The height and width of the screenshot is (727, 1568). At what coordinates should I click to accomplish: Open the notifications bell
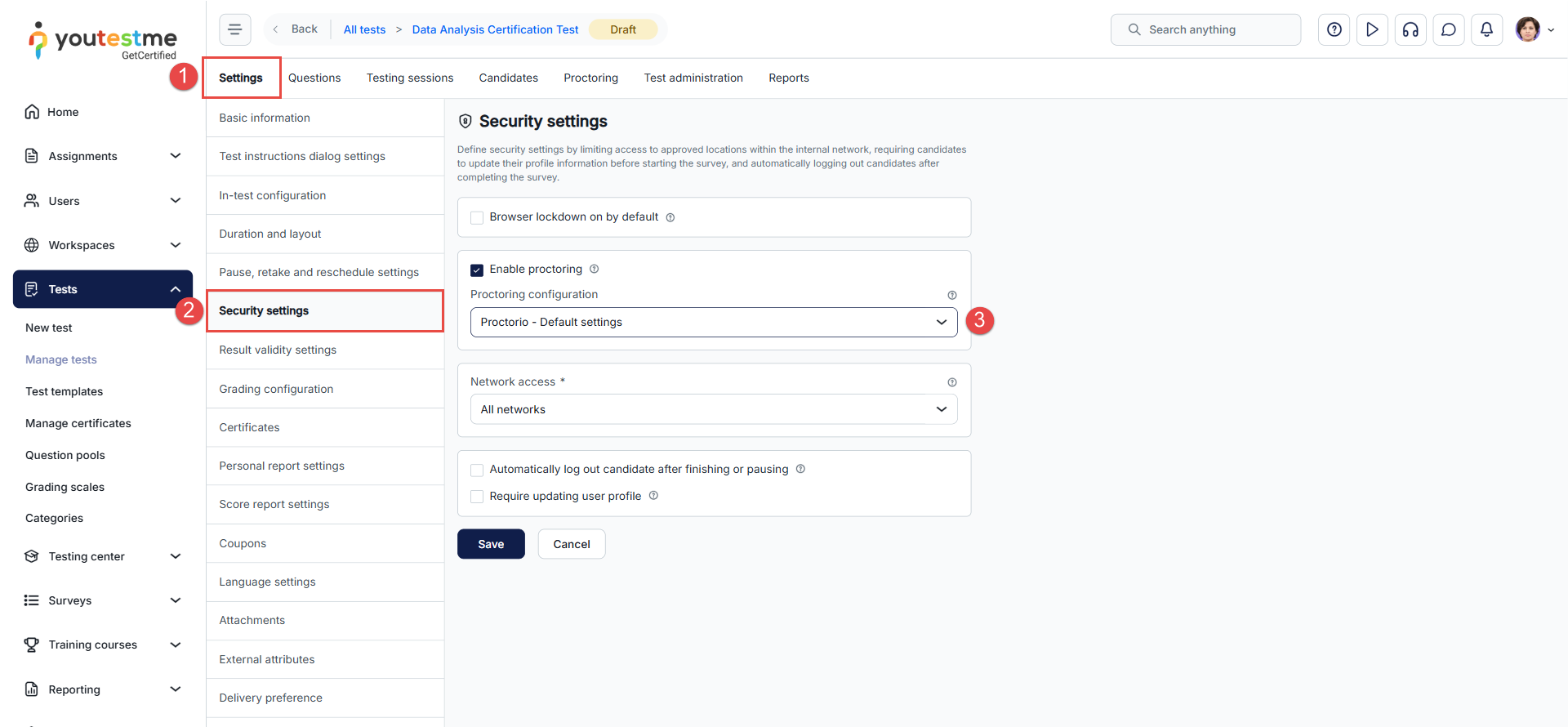pos(1486,29)
